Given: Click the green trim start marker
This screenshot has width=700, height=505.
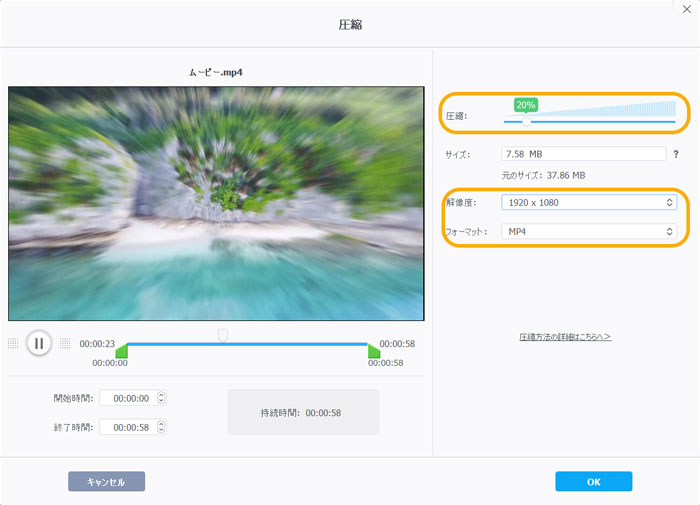Looking at the screenshot, I should coord(122,351).
